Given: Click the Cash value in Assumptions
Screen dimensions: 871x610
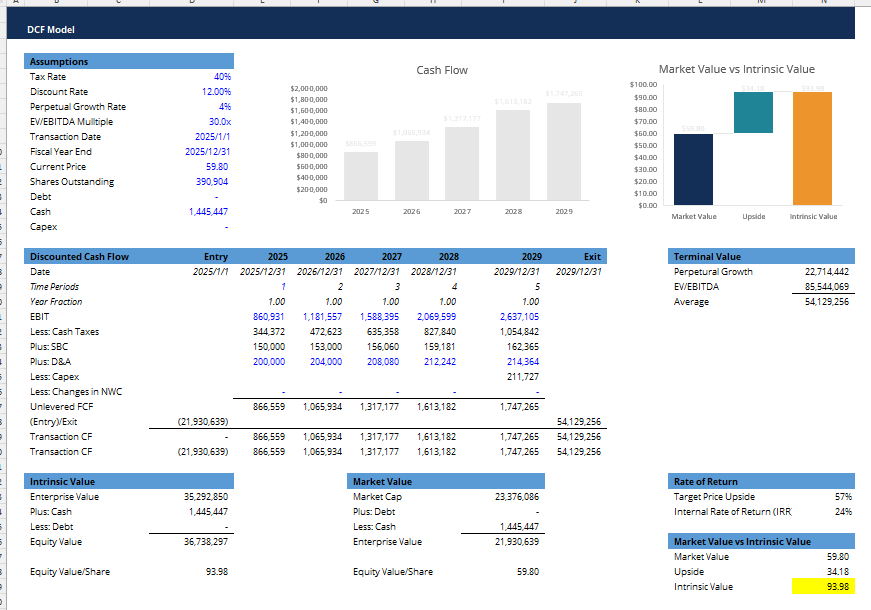Looking at the screenshot, I should 208,212.
